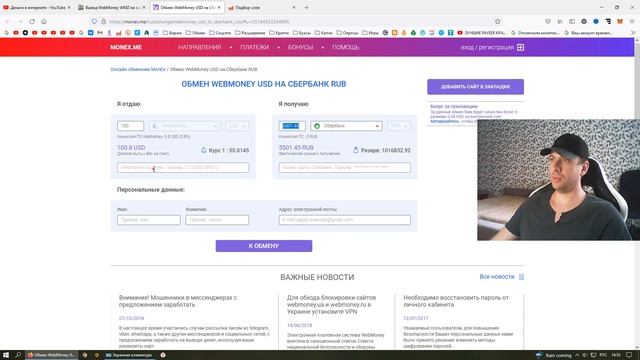The width and height of the screenshot is (640, 360).
Task: Open Онлайн обменник MonEx breadcrumb link
Action: (138, 69)
